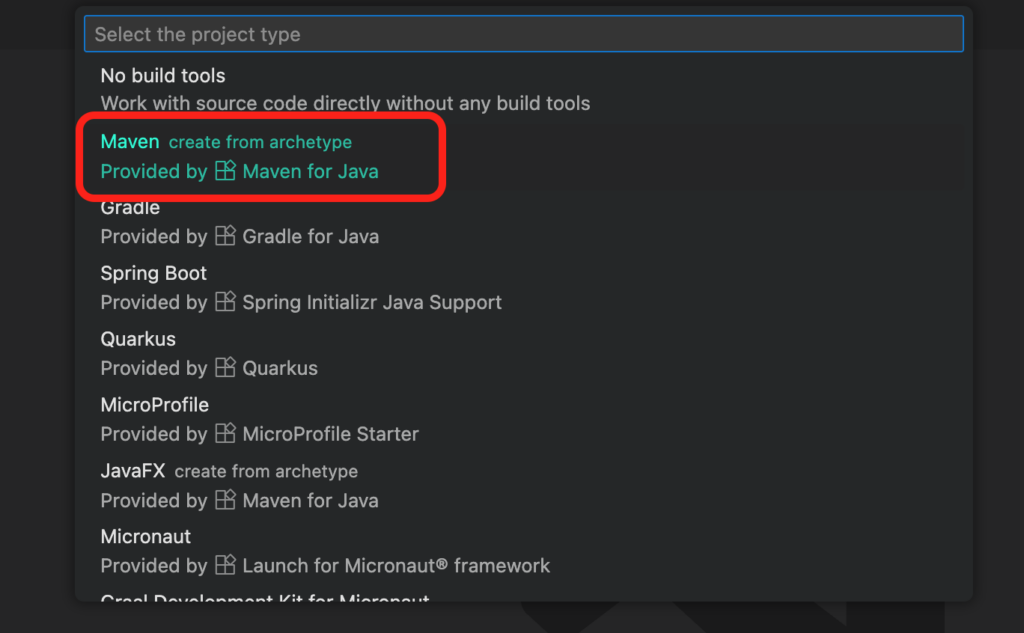Click the extension icon in the JavaFX row

(x=225, y=500)
